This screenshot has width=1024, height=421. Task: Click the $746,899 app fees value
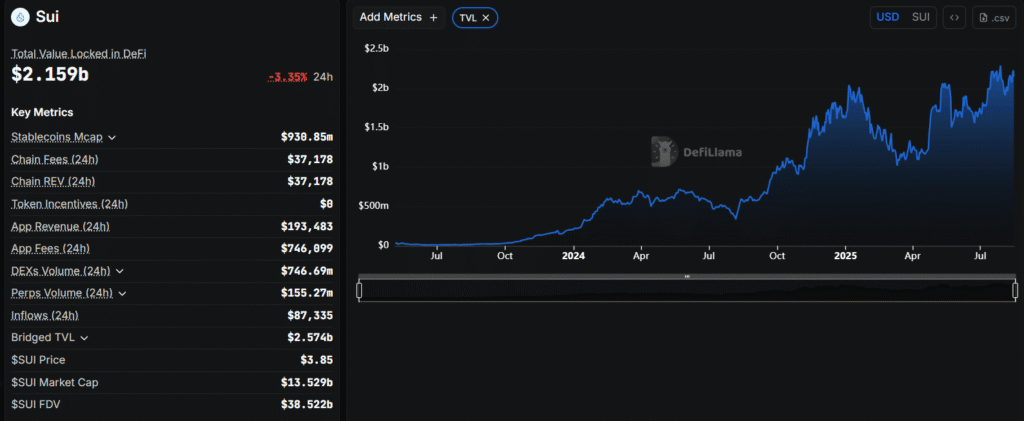click(310, 248)
